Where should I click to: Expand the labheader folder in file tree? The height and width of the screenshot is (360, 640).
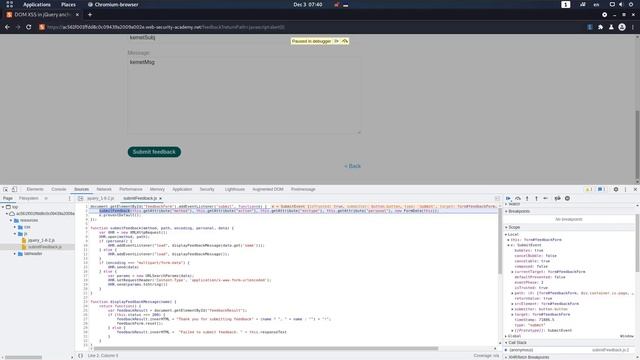coord(15,254)
